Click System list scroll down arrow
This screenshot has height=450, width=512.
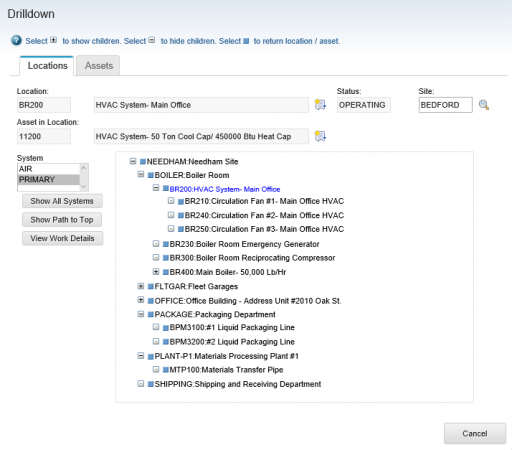click(x=84, y=187)
